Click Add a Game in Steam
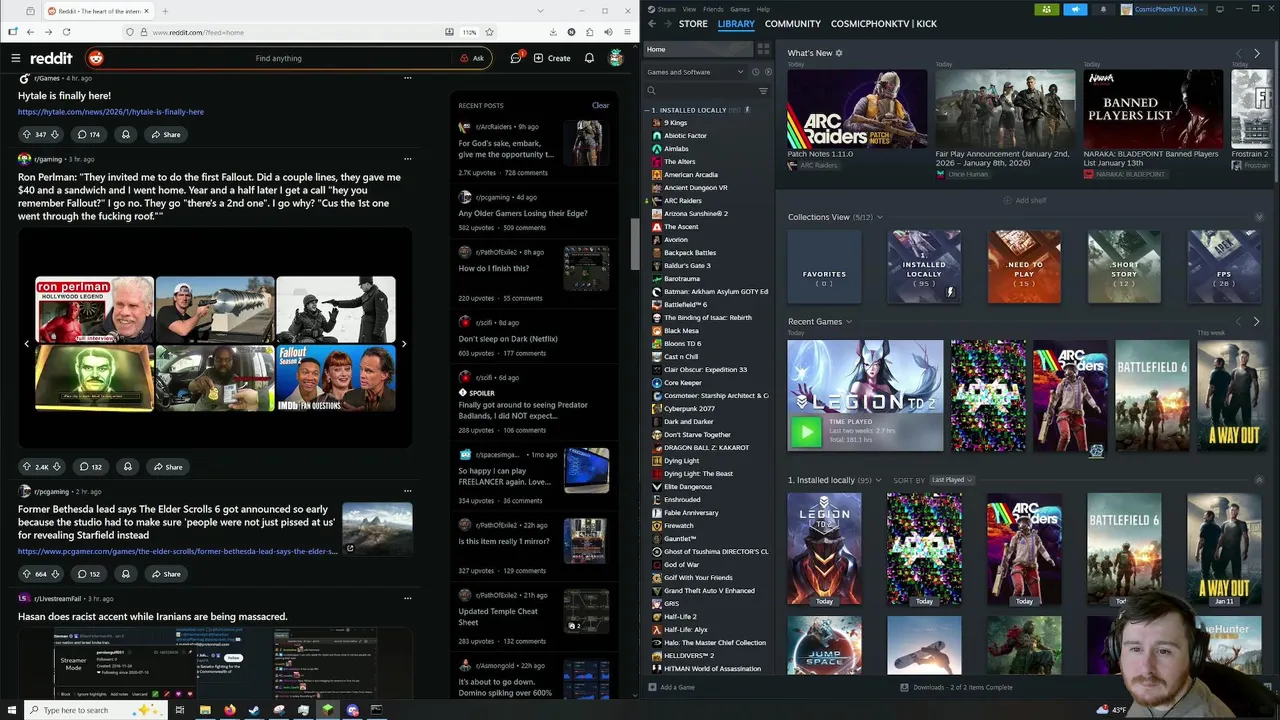The image size is (1280, 720). [671, 688]
